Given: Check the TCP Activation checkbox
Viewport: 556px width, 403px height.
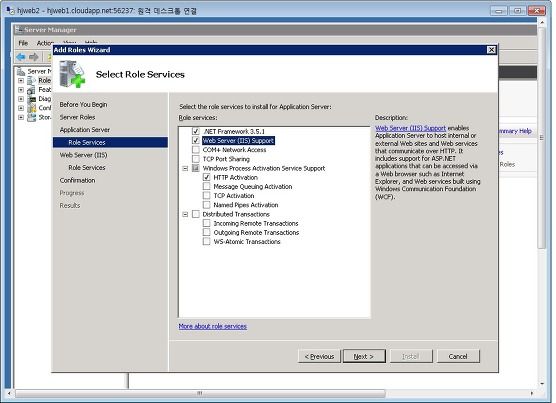Looking at the screenshot, I should [x=207, y=196].
